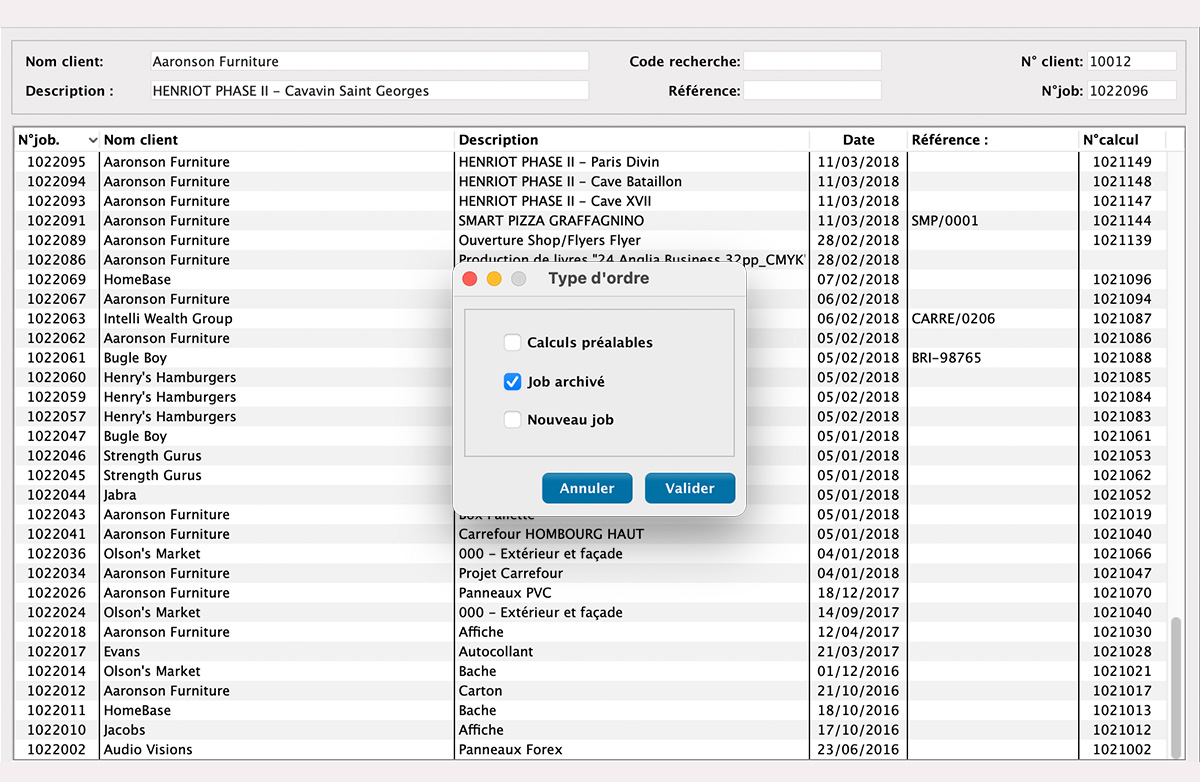Check the Calculs préalables checkbox

(512, 343)
